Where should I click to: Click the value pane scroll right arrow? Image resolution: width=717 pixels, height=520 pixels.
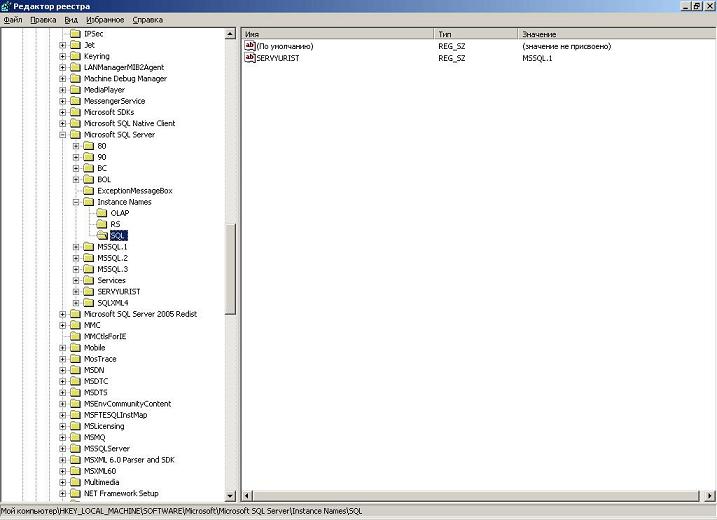coord(710,495)
